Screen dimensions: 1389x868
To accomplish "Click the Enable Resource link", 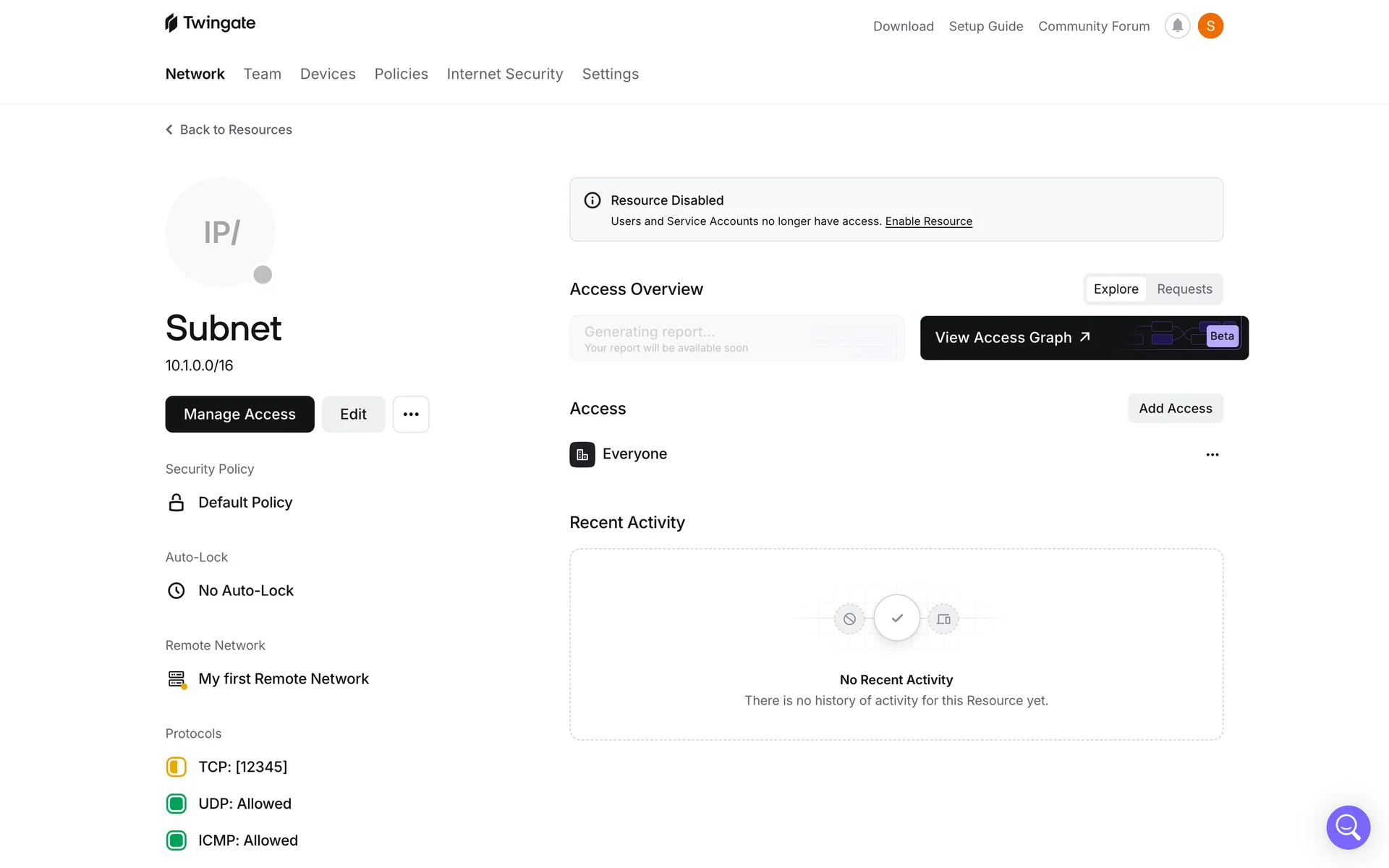I will [928, 221].
